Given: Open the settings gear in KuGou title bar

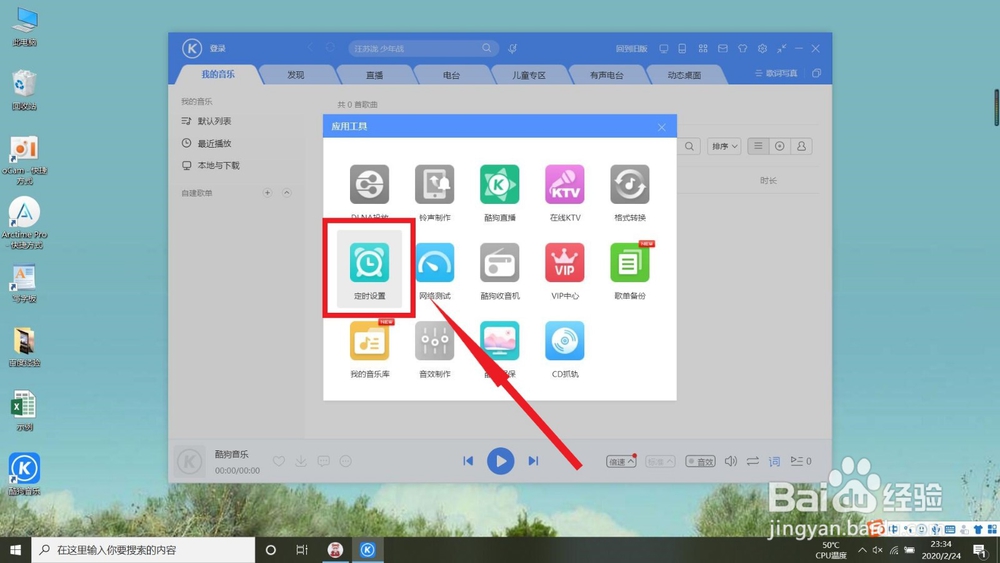Looking at the screenshot, I should [762, 48].
